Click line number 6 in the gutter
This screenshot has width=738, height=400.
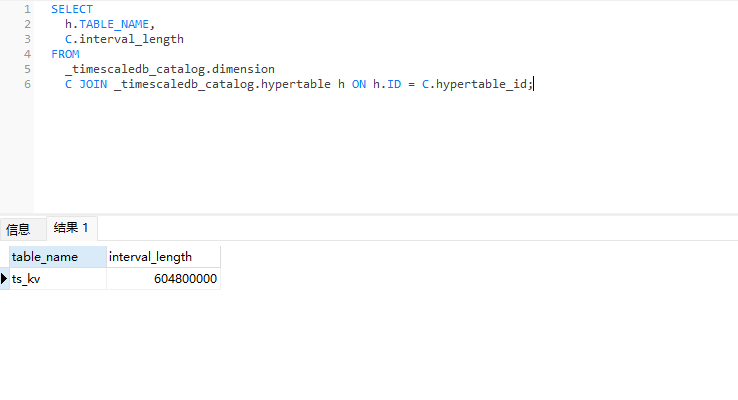coord(27,84)
